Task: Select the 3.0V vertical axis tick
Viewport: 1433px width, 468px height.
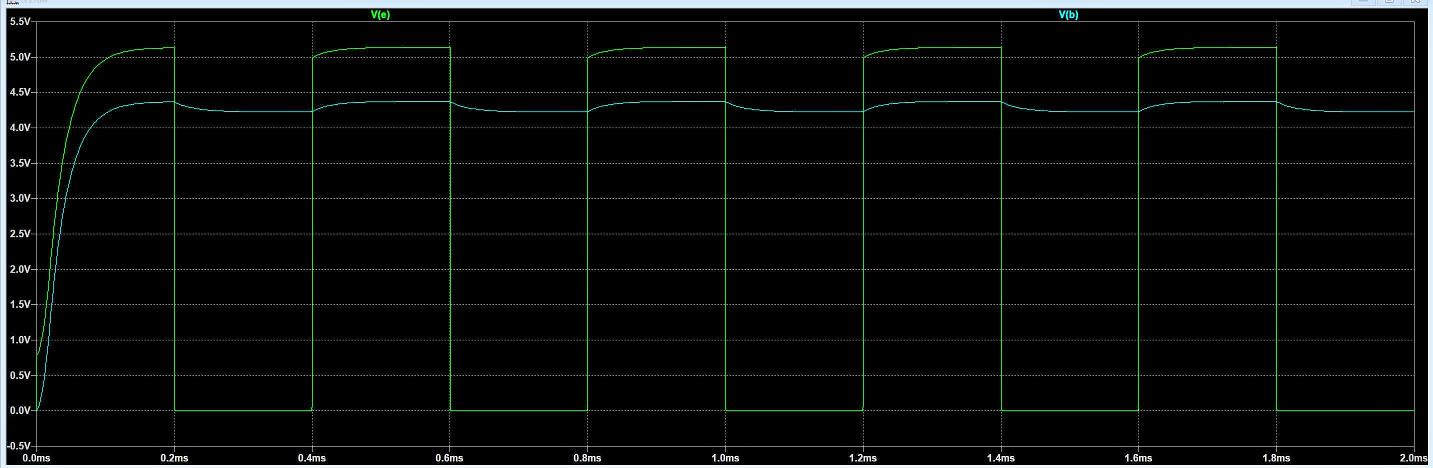Action: point(17,199)
